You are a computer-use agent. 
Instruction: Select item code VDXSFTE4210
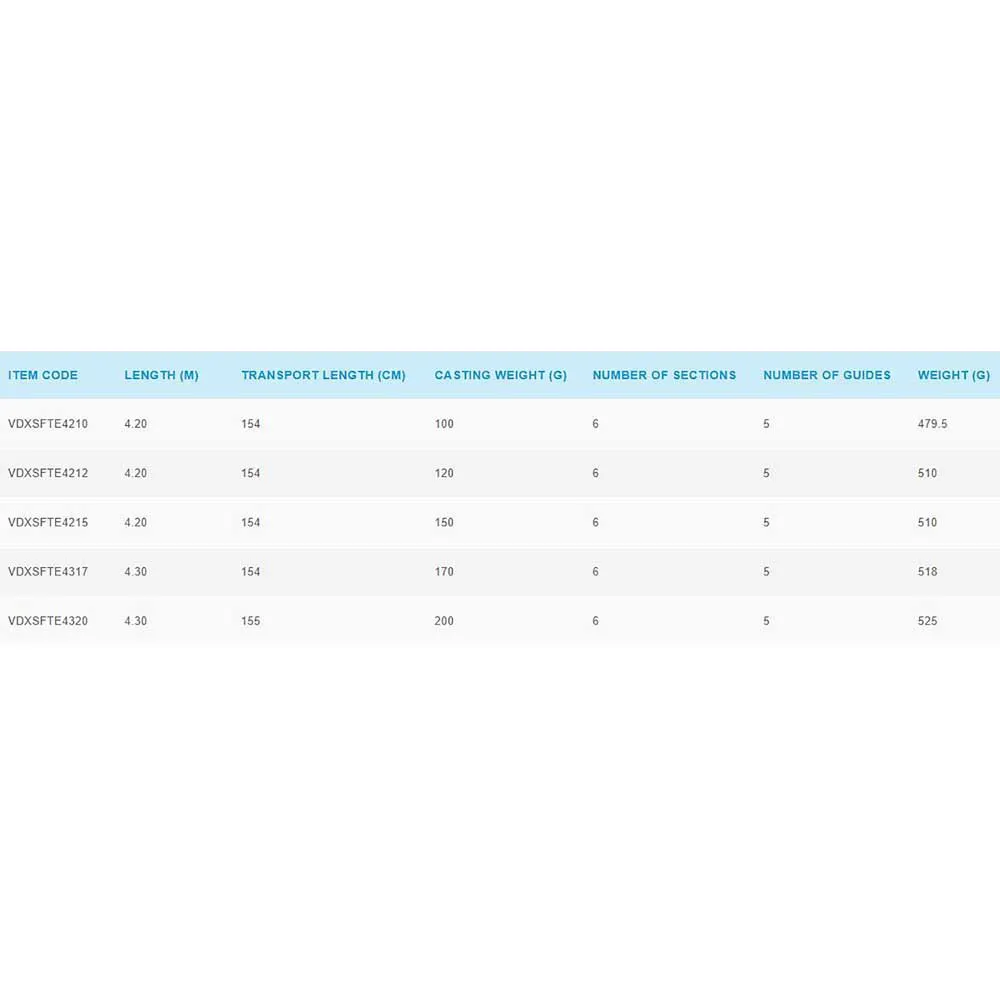48,424
